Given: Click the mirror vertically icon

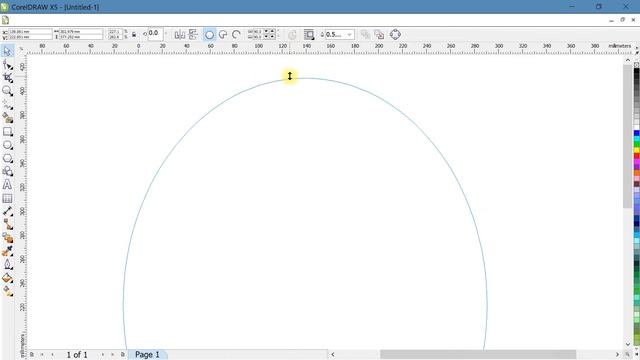Looking at the screenshot, I should (x=193, y=35).
